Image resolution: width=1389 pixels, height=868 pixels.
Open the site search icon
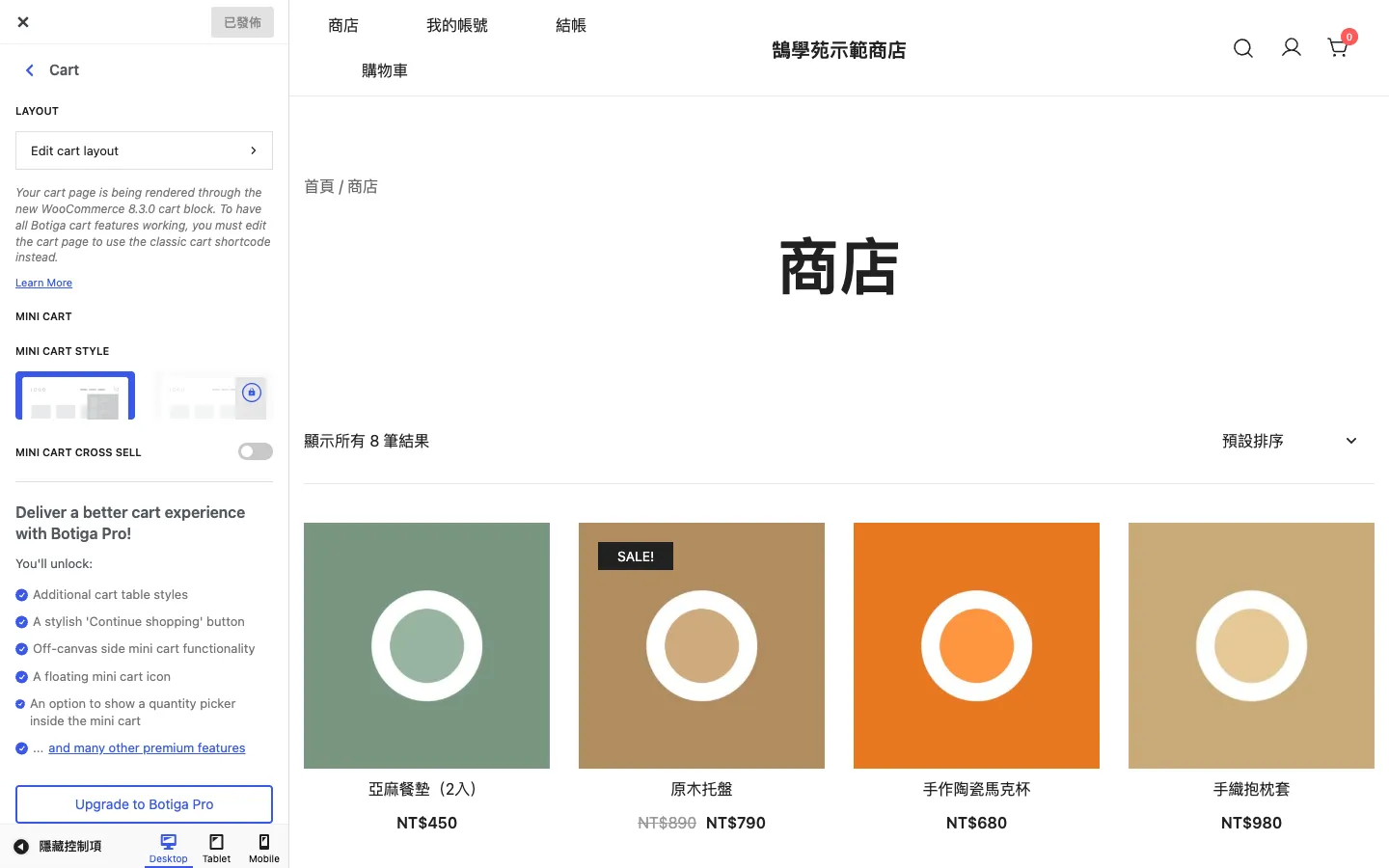[x=1243, y=48]
